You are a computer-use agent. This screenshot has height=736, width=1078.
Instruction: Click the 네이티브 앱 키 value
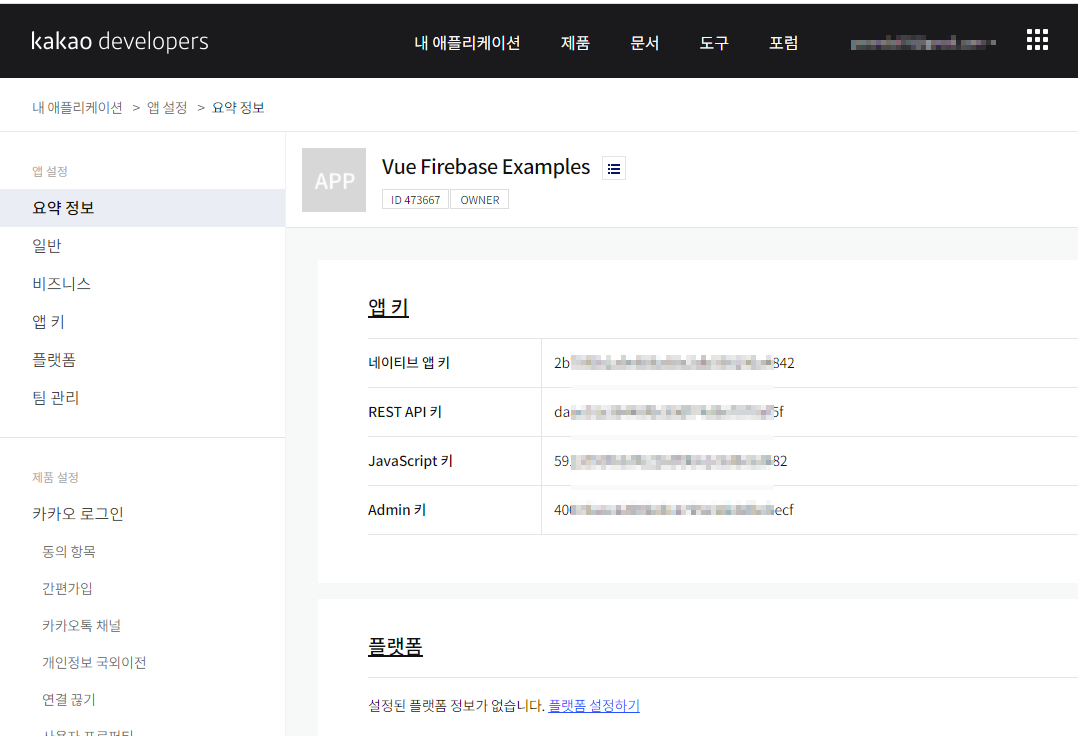pos(674,363)
